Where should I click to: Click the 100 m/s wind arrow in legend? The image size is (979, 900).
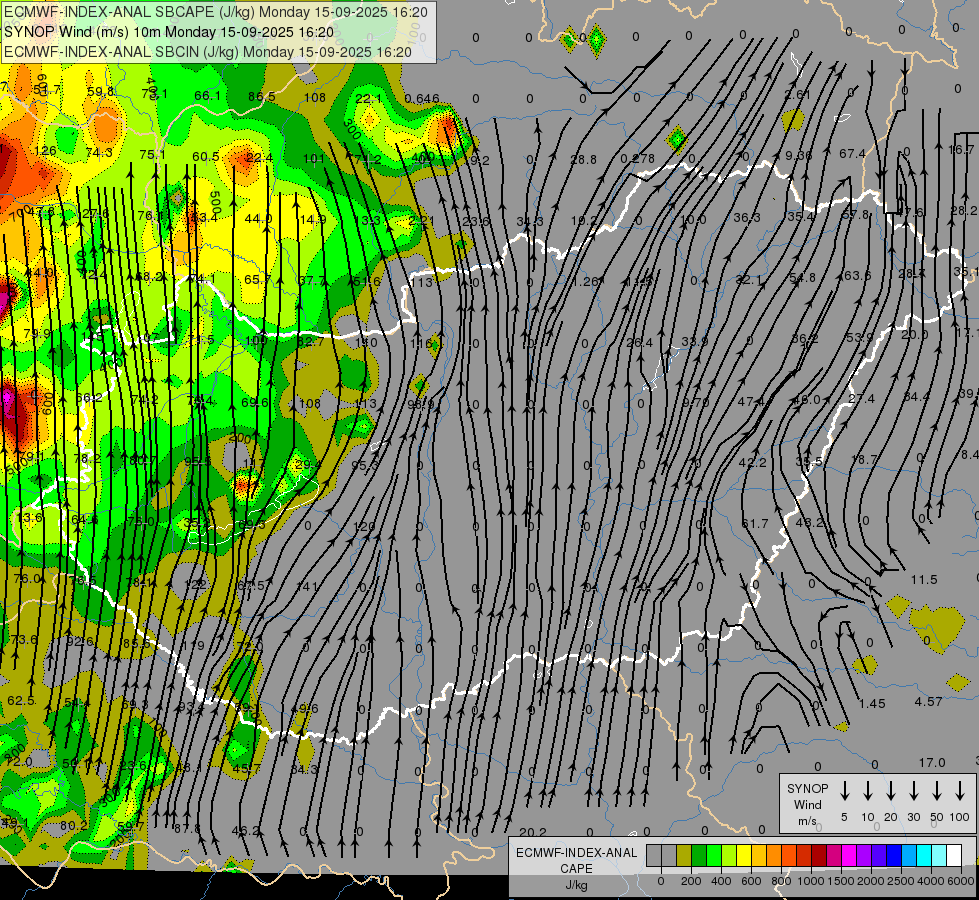pos(960,791)
